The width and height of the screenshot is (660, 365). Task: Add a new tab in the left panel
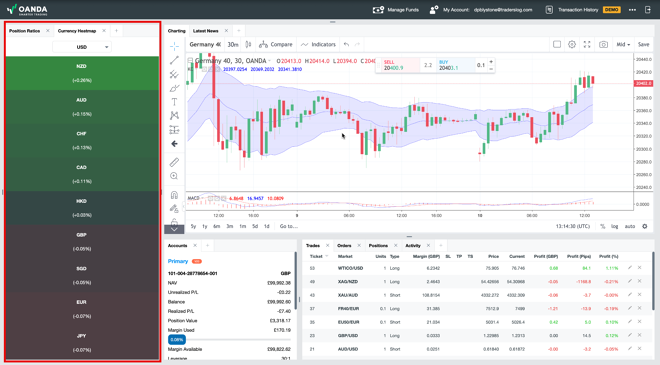click(x=117, y=31)
